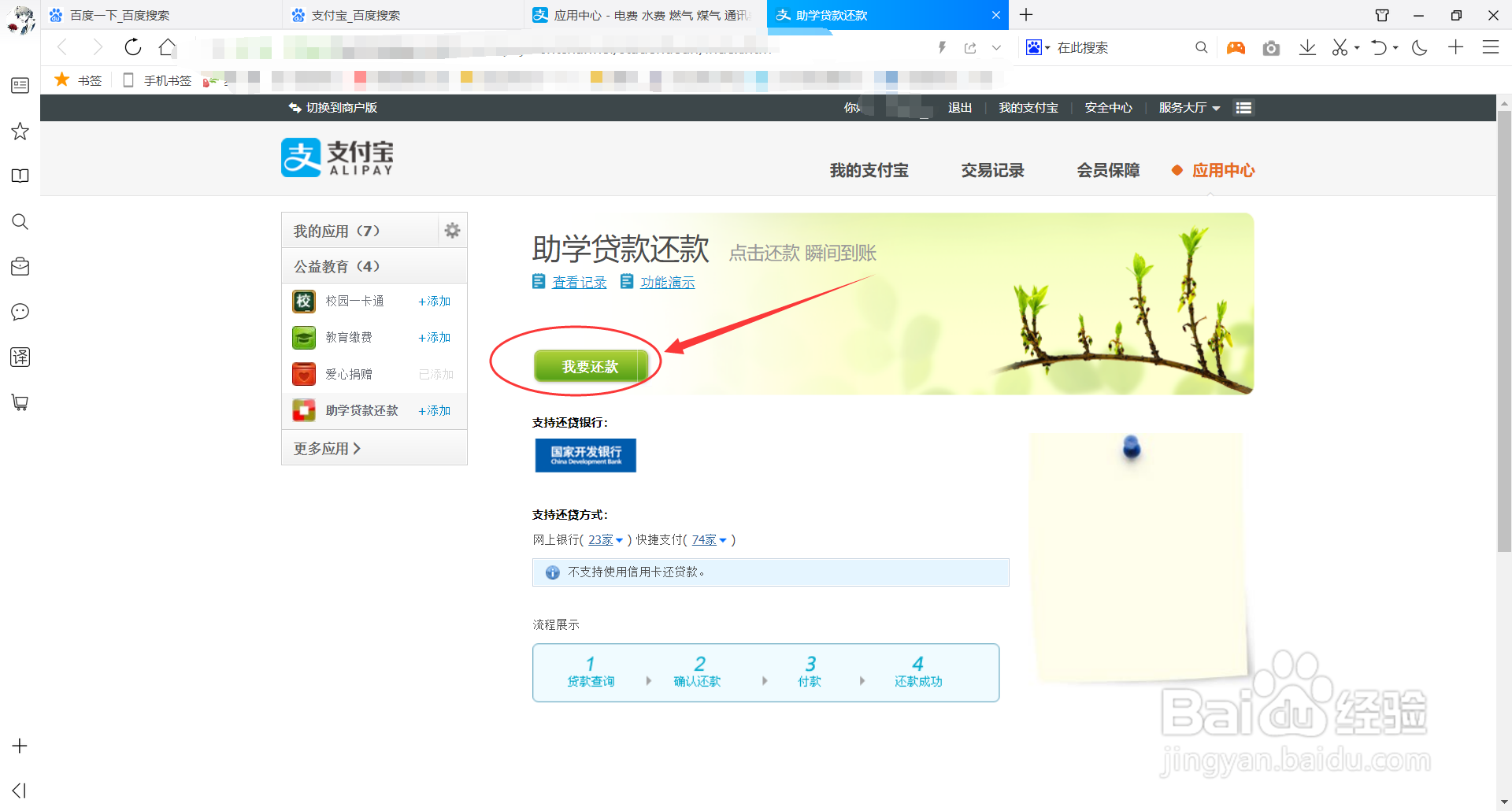Add 校园一卡通 app with +添加
This screenshot has height=811, width=1512.
tap(435, 301)
